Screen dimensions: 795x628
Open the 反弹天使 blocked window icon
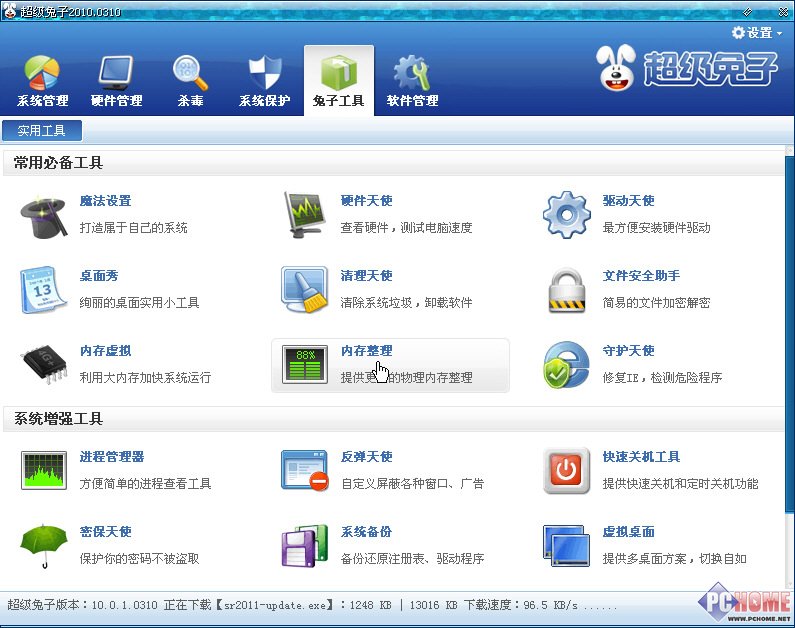305,470
